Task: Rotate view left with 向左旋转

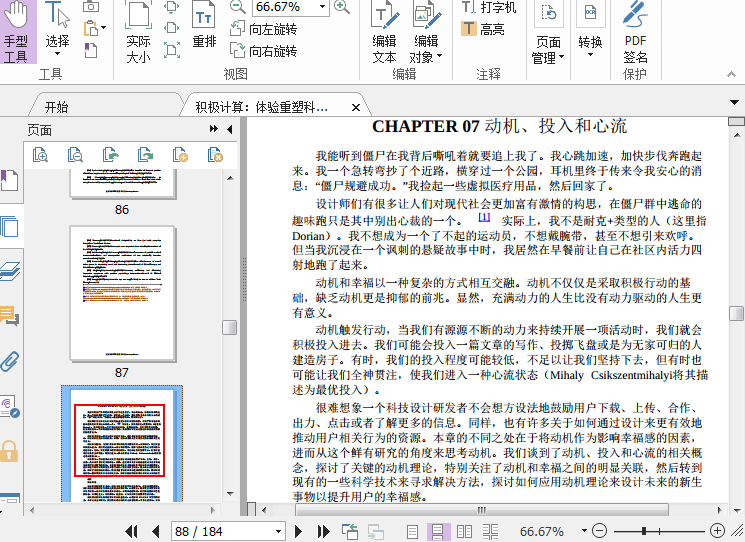Action: click(x=264, y=29)
